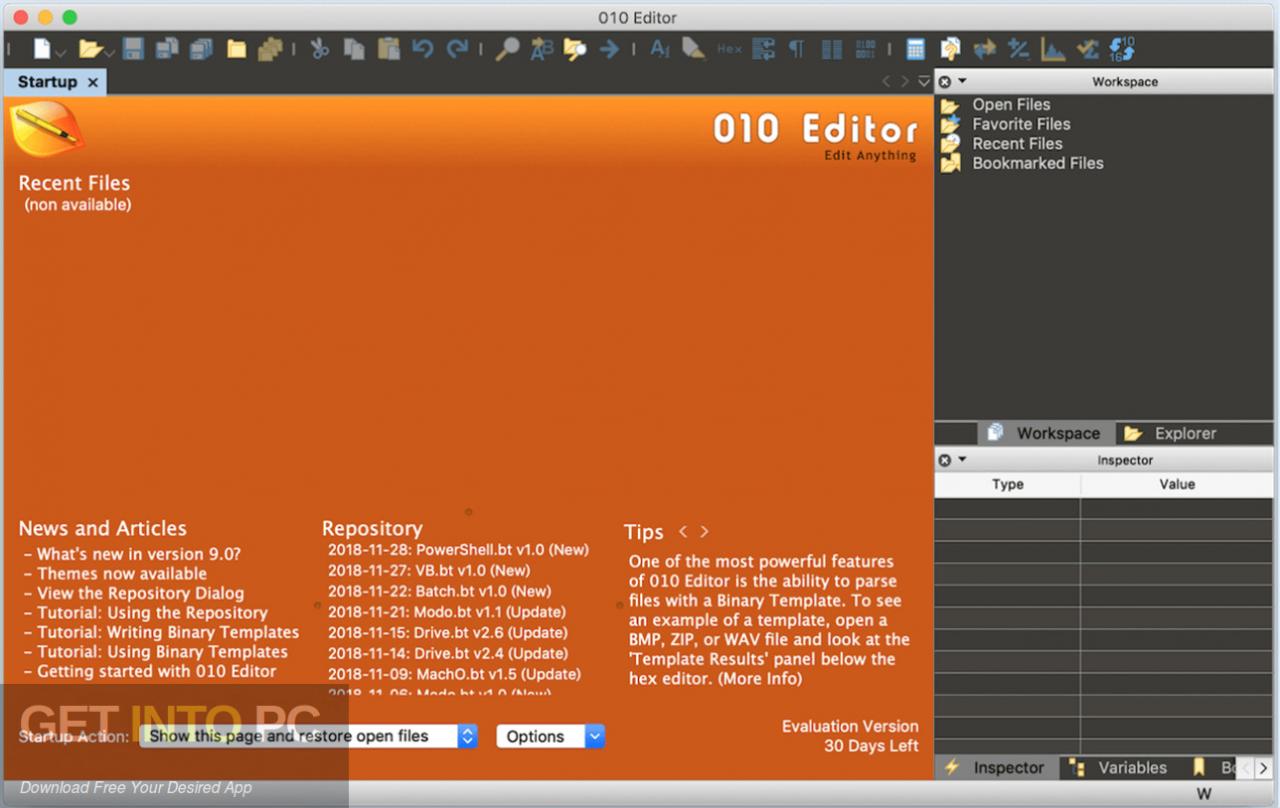This screenshot has width=1280, height=808.
Task: Click the Value column header
Action: 1177,484
